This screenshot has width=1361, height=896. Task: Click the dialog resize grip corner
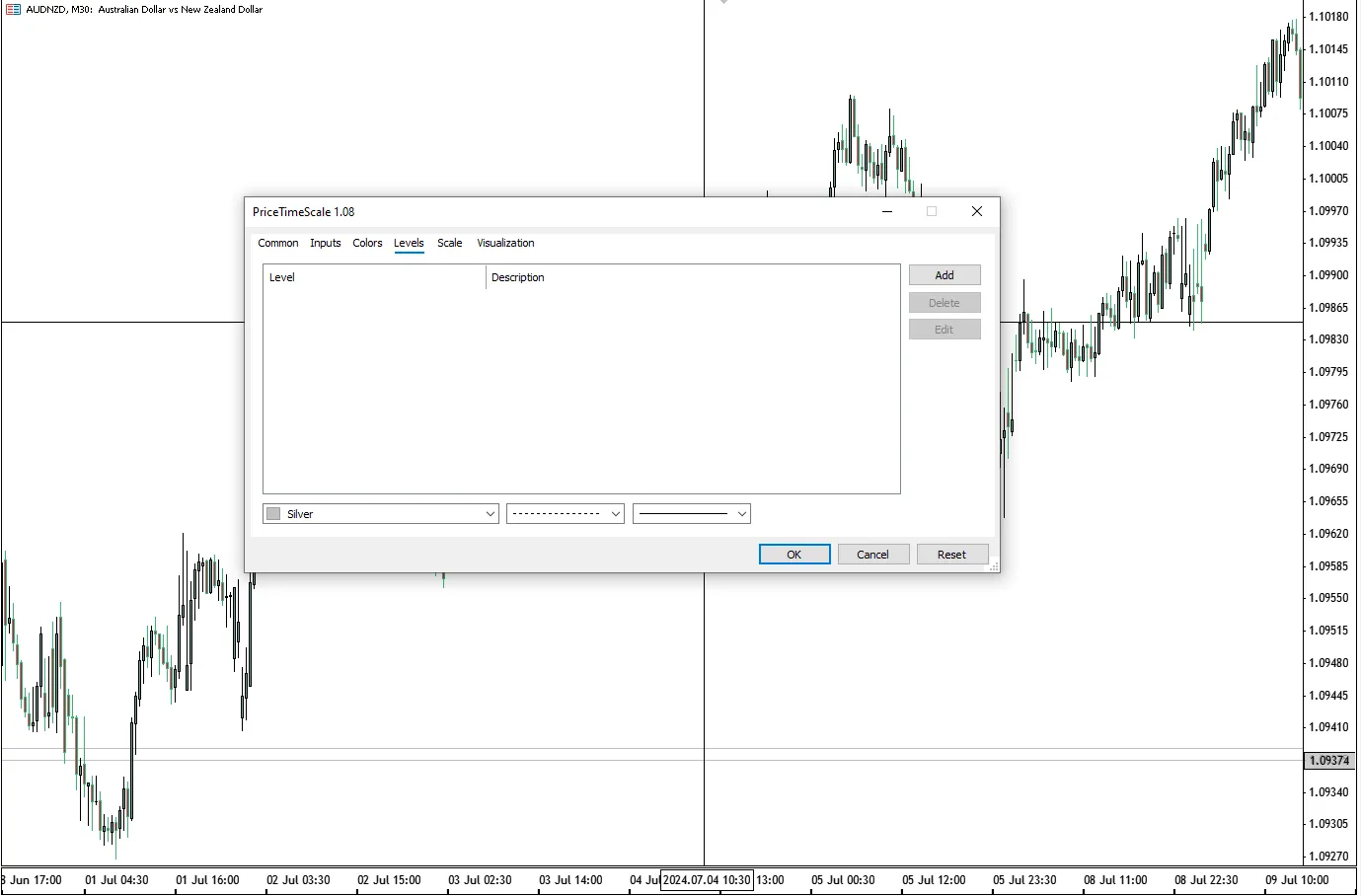tap(994, 566)
